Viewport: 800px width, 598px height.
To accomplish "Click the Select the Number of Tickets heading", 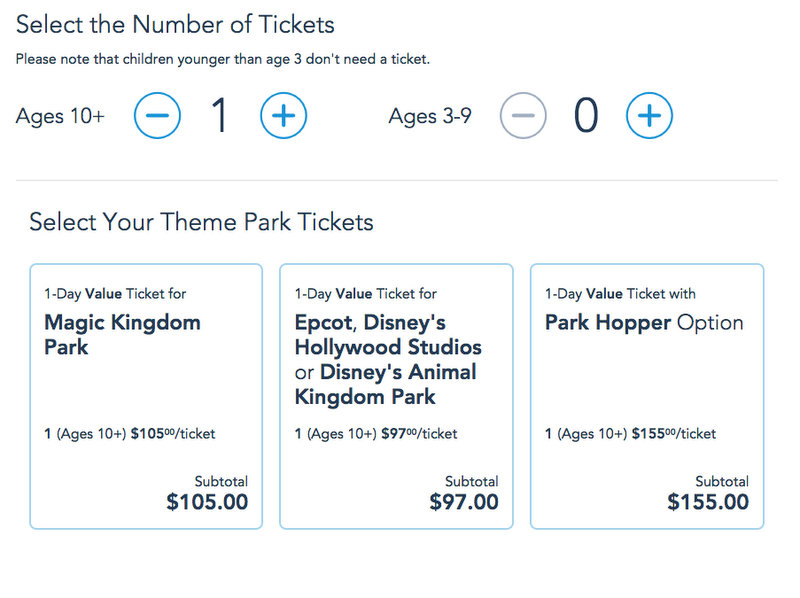I will (175, 24).
